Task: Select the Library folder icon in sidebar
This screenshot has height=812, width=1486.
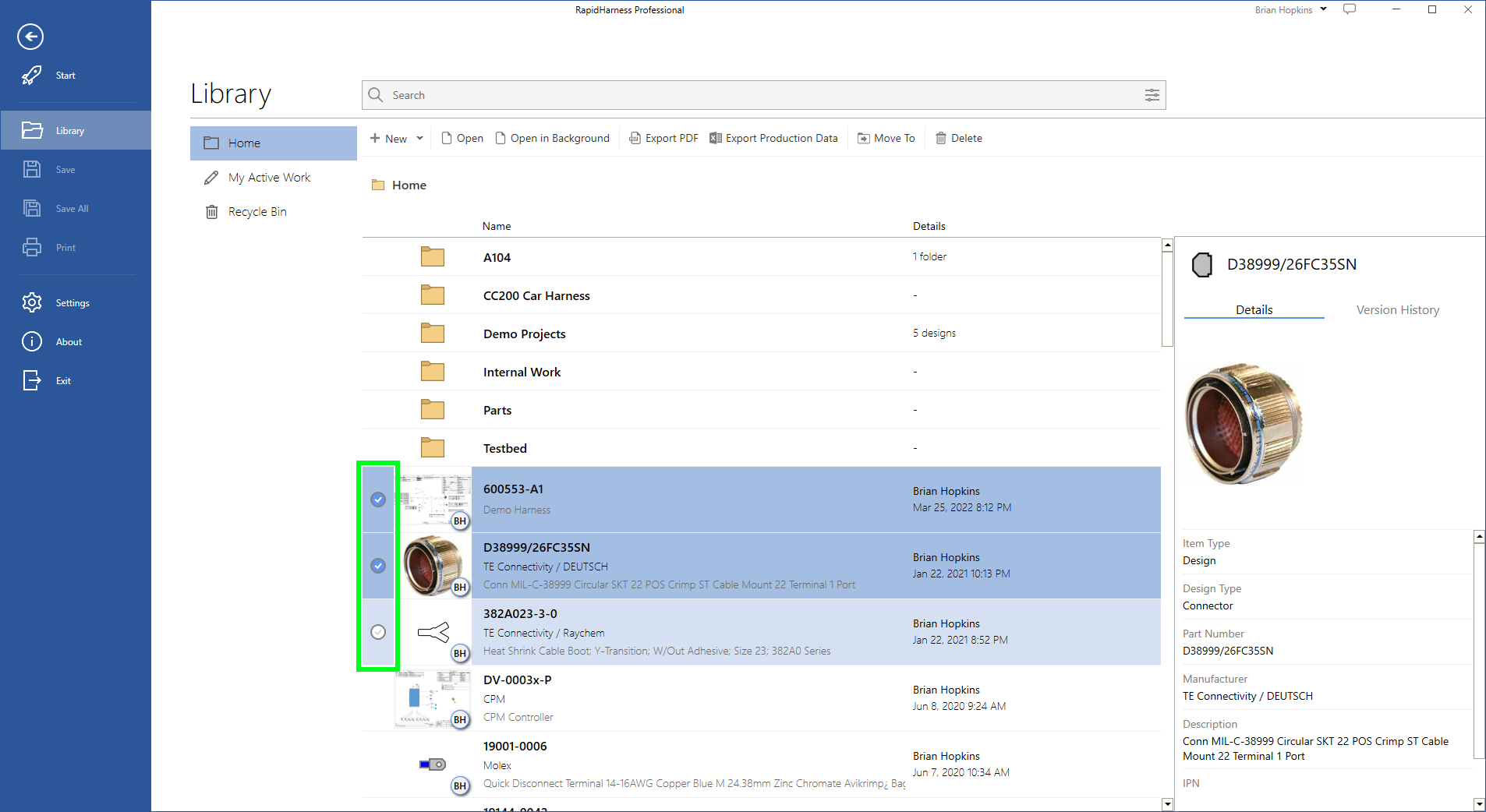Action: [32, 130]
